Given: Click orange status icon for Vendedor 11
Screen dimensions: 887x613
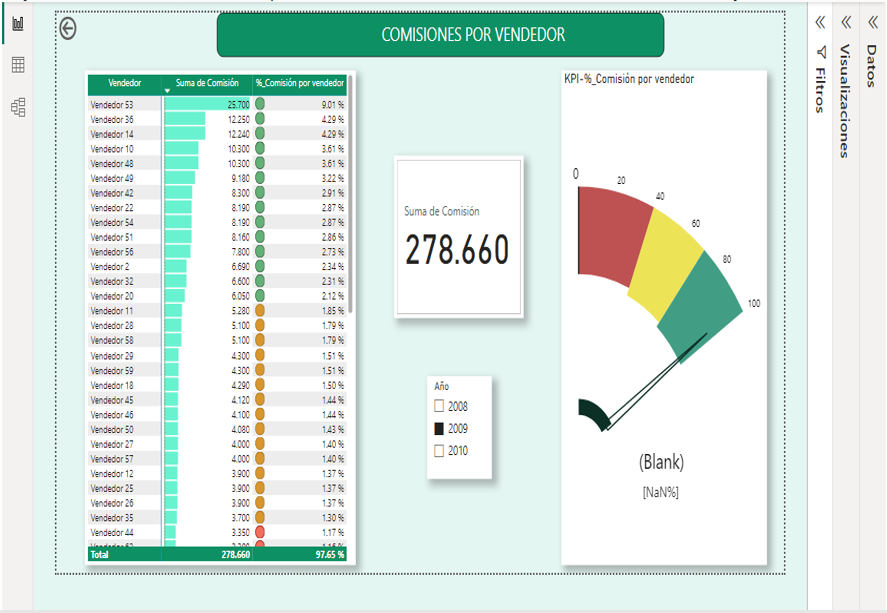Looking at the screenshot, I should (x=260, y=310).
